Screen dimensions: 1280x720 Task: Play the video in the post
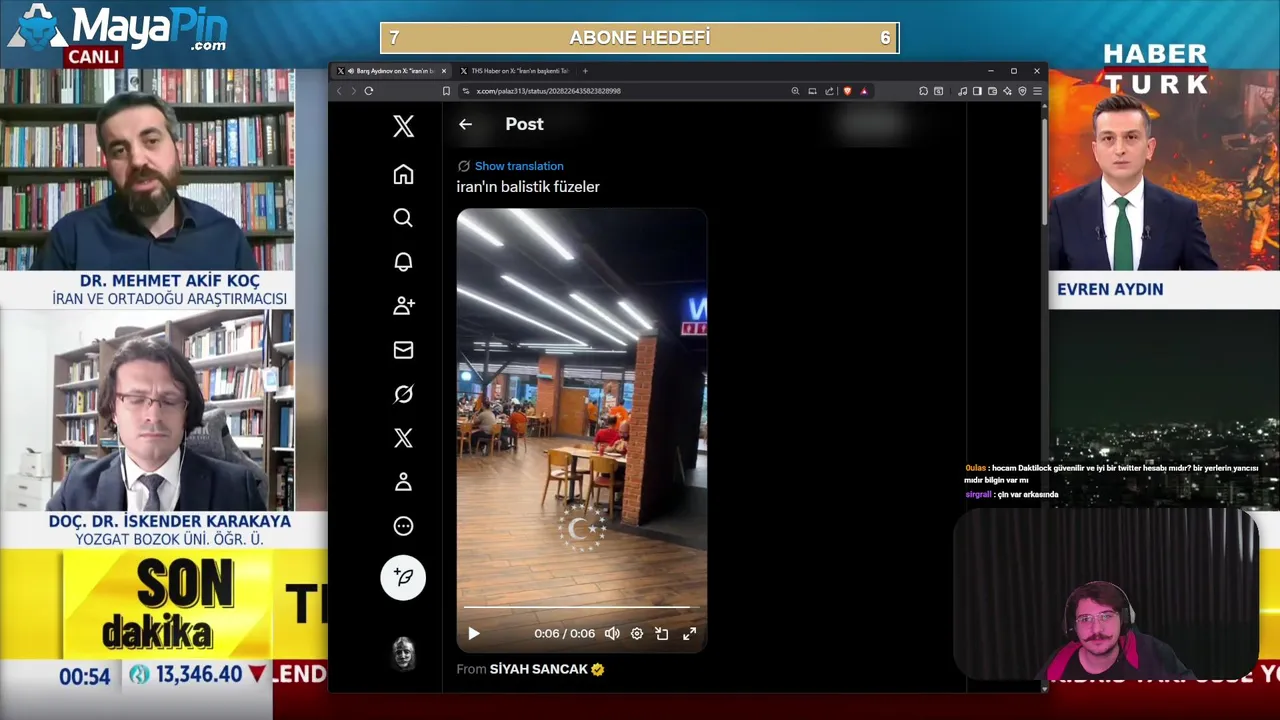click(x=474, y=633)
